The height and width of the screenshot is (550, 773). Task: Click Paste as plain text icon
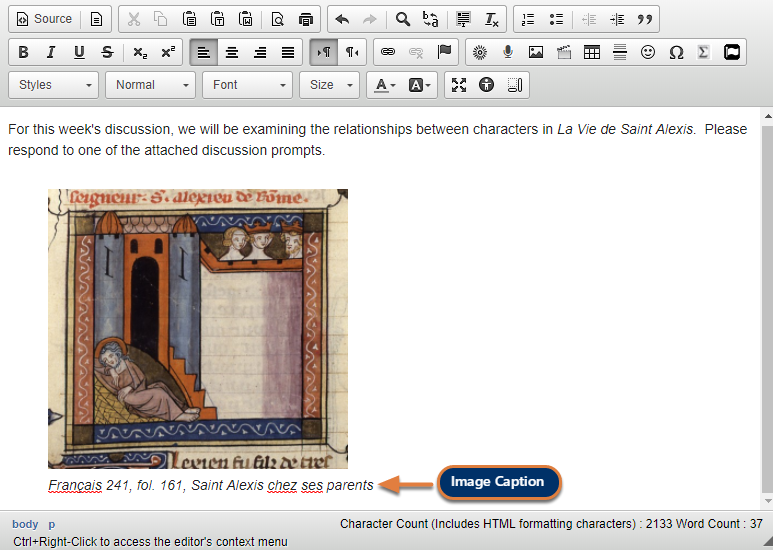pos(217,19)
